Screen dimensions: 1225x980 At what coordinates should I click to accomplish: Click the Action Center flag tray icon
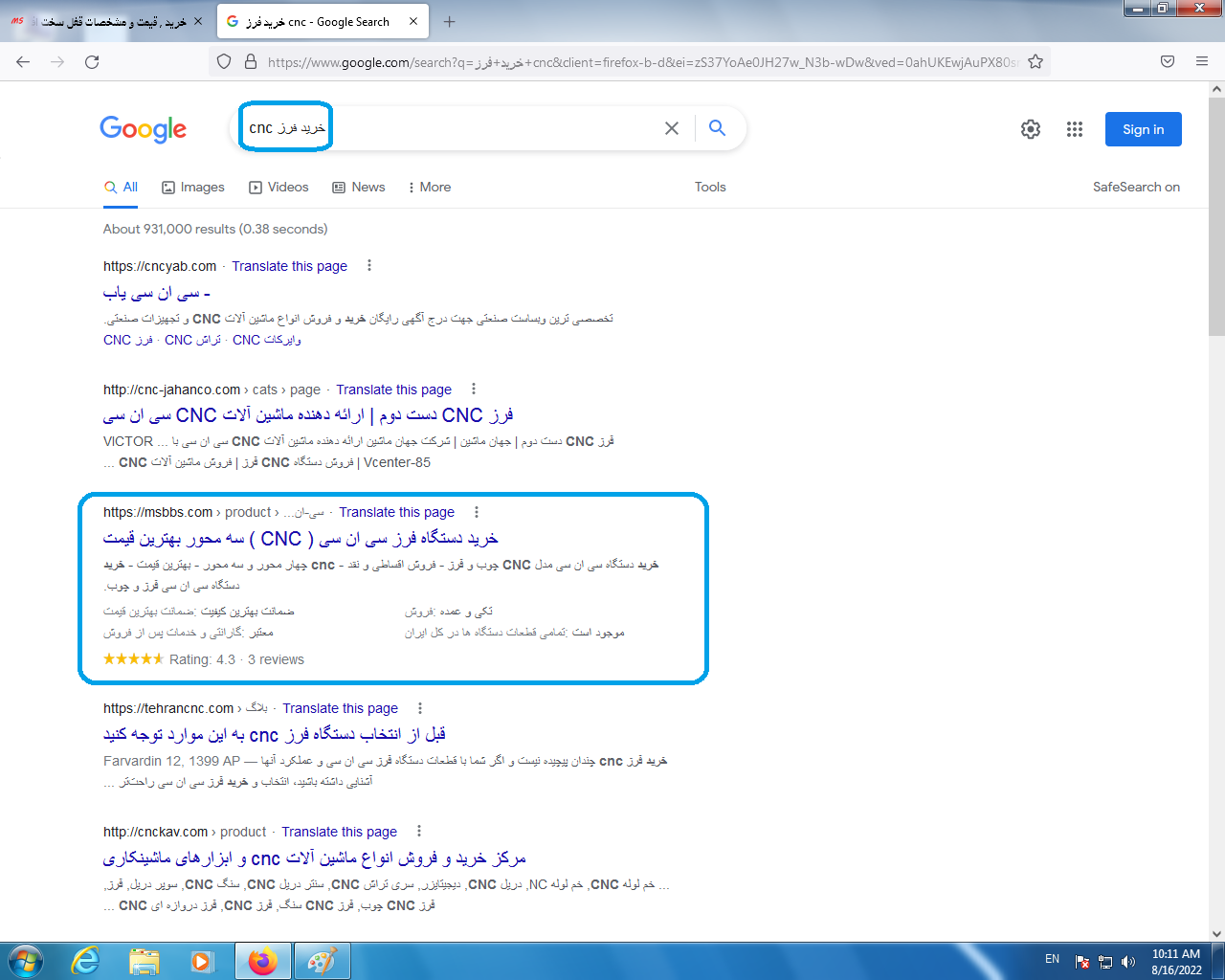tap(1082, 962)
